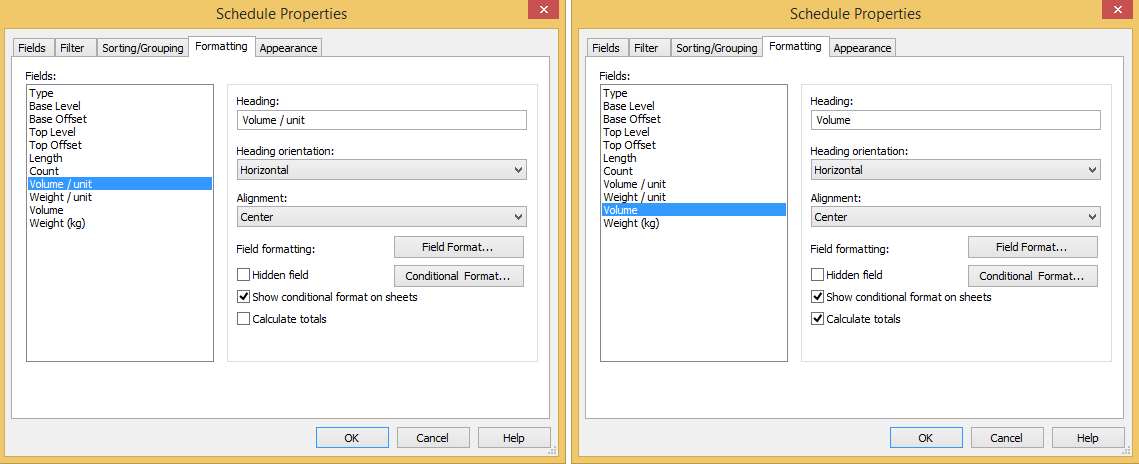Select Weight (kg) field in right dialog
Viewport: 1139px width, 464px height.
pyautogui.click(x=694, y=224)
